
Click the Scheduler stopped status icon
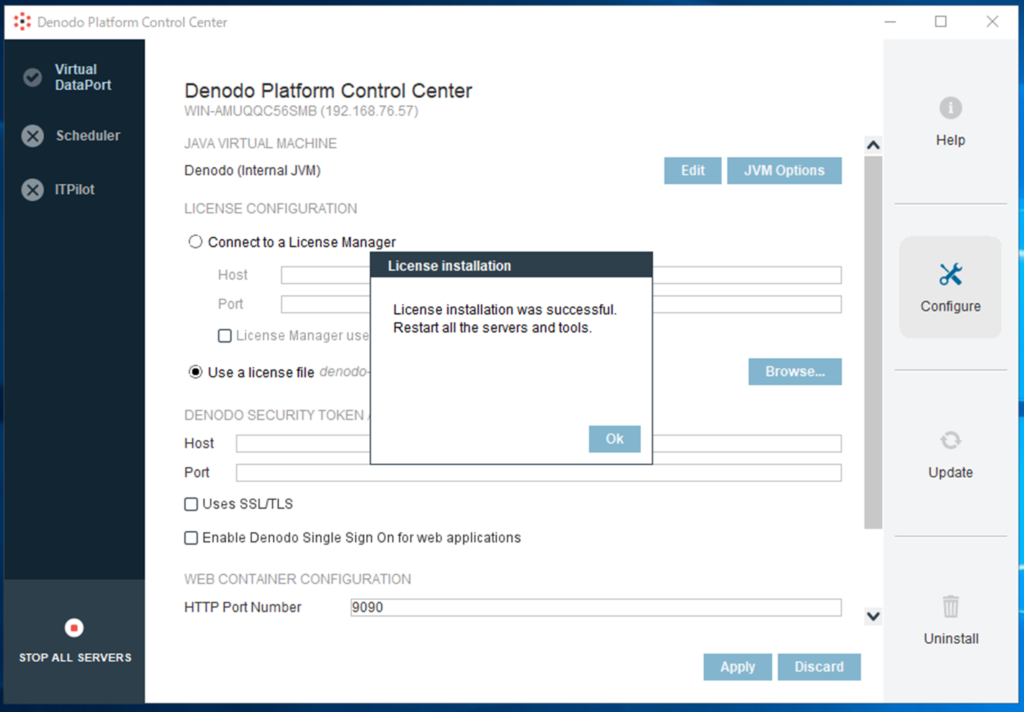[x=33, y=136]
